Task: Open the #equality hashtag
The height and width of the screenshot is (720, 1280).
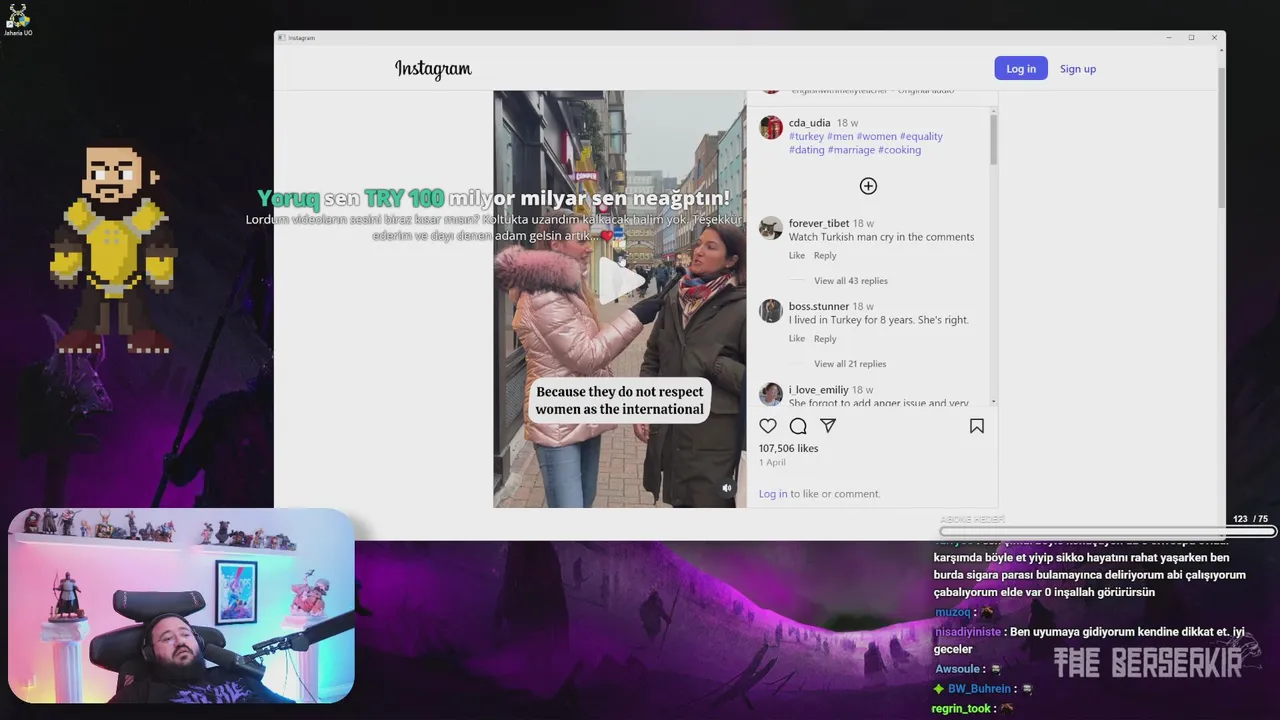Action: click(x=921, y=137)
